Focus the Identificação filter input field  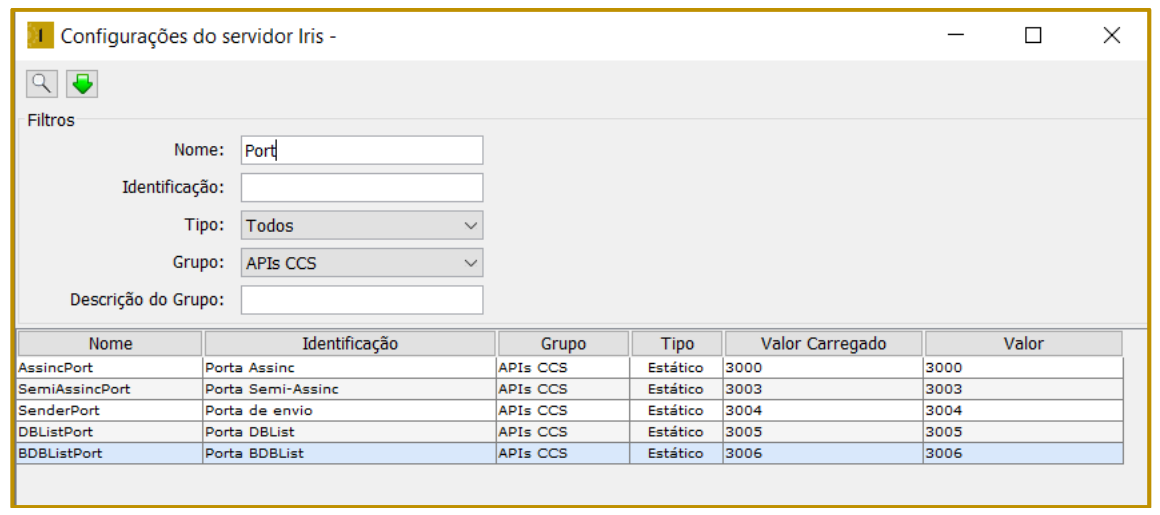[361, 188]
